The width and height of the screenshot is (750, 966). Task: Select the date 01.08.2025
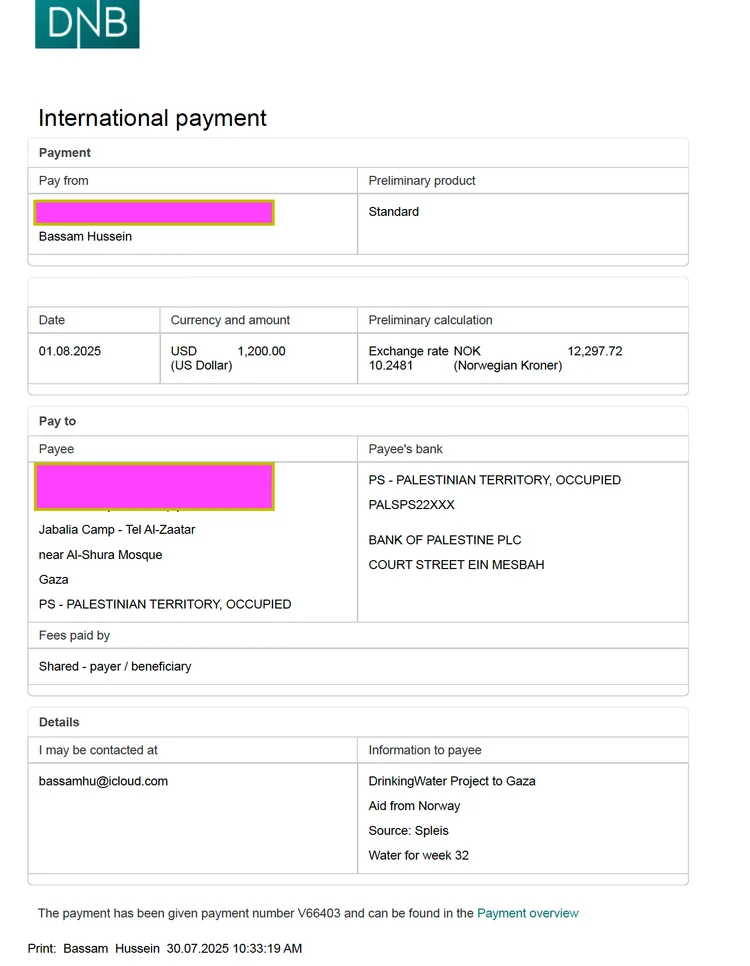coord(70,351)
